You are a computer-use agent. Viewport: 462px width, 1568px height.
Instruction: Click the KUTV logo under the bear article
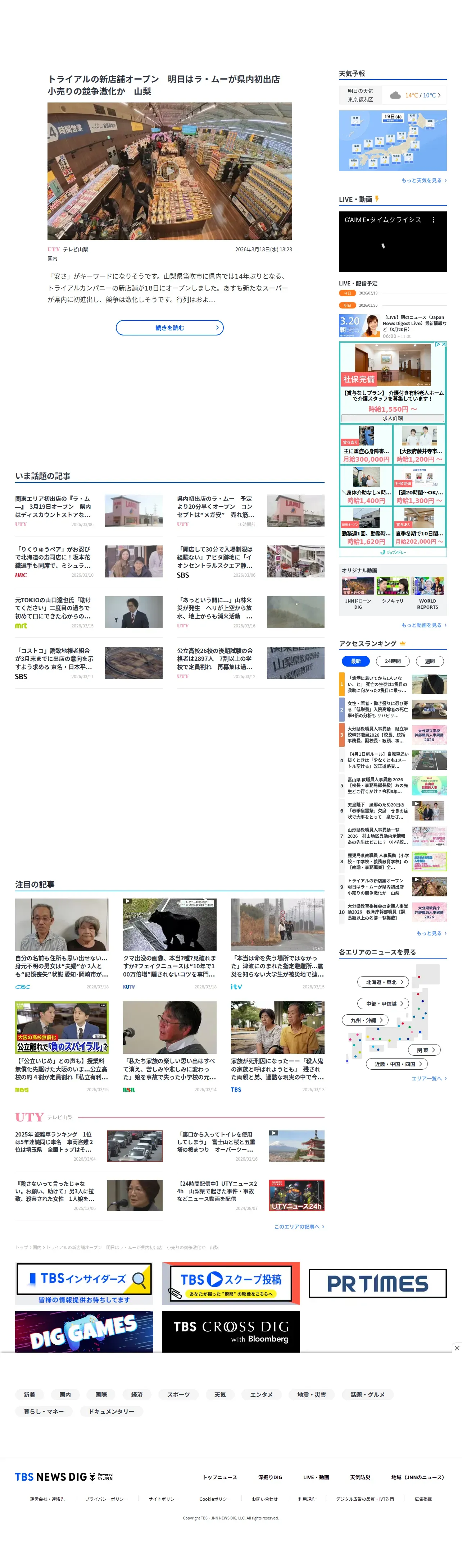tap(128, 987)
